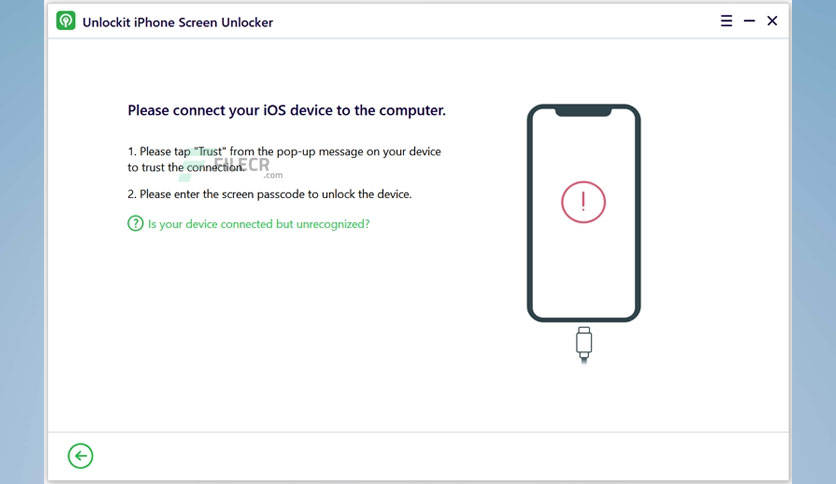Click the 'Please tap Trust' instruction text
The image size is (836, 484).
(x=284, y=159)
